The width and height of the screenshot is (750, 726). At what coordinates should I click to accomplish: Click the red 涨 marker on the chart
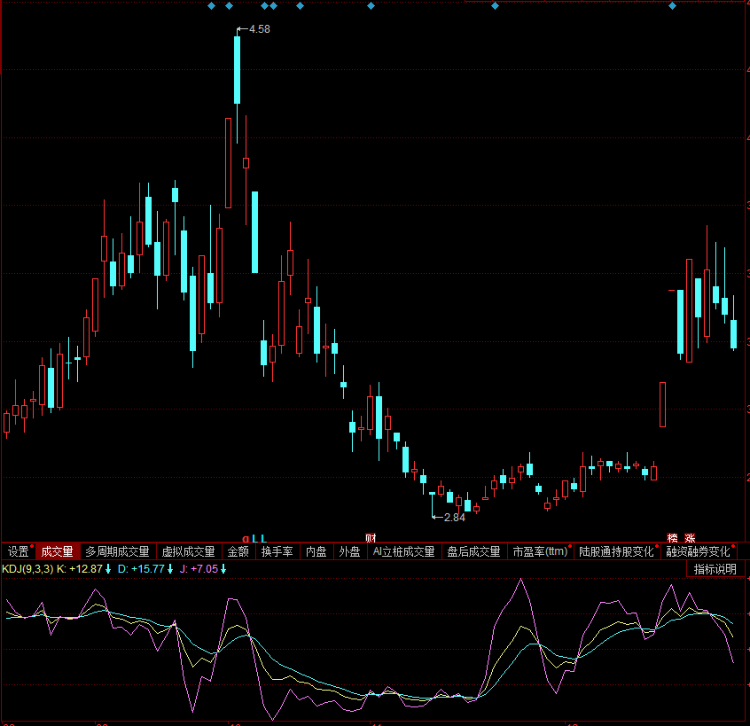(x=690, y=537)
